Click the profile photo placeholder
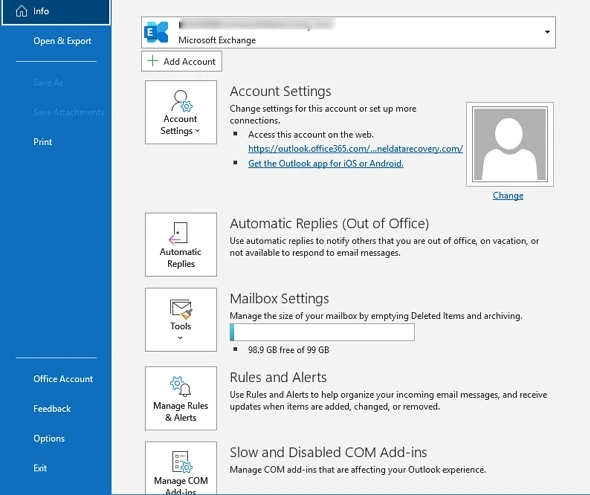 509,144
